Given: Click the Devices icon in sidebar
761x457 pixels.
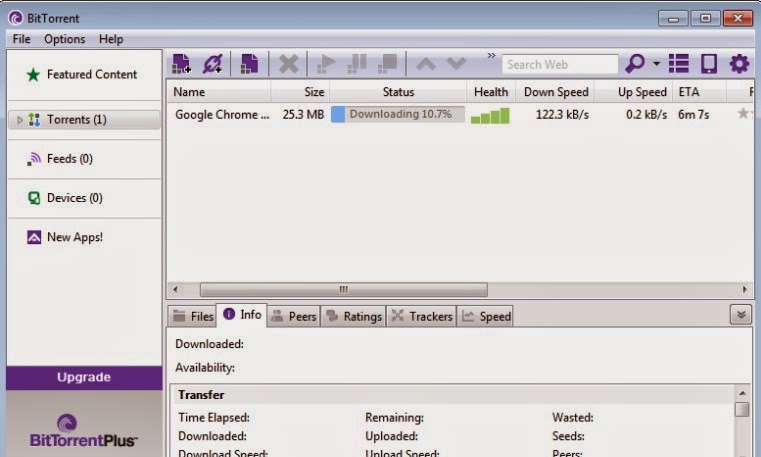Looking at the screenshot, I should [34, 198].
